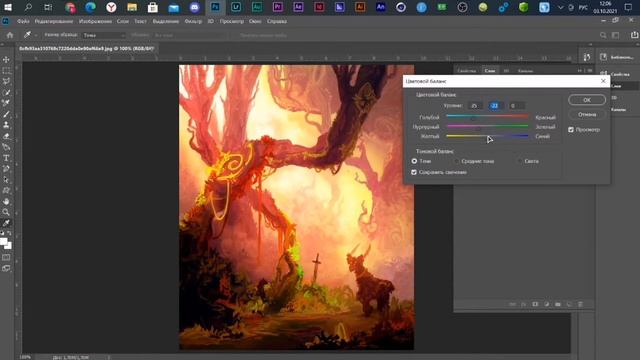This screenshot has height=360, width=640.
Task: Open the Файл menu
Action: 23,21
